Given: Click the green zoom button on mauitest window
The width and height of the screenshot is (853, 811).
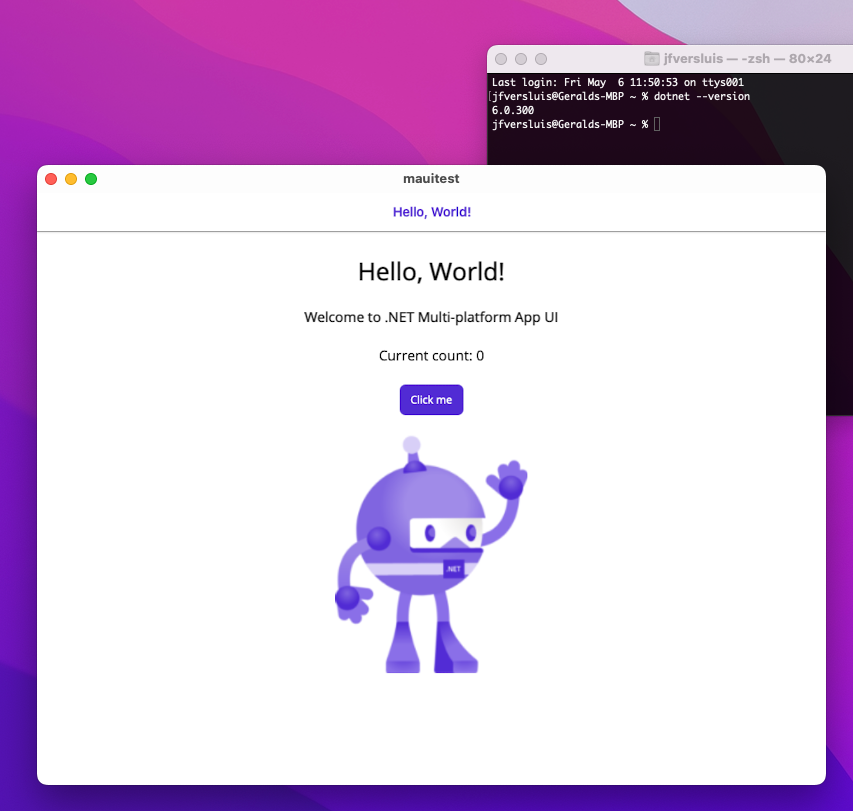Looking at the screenshot, I should click(x=91, y=179).
